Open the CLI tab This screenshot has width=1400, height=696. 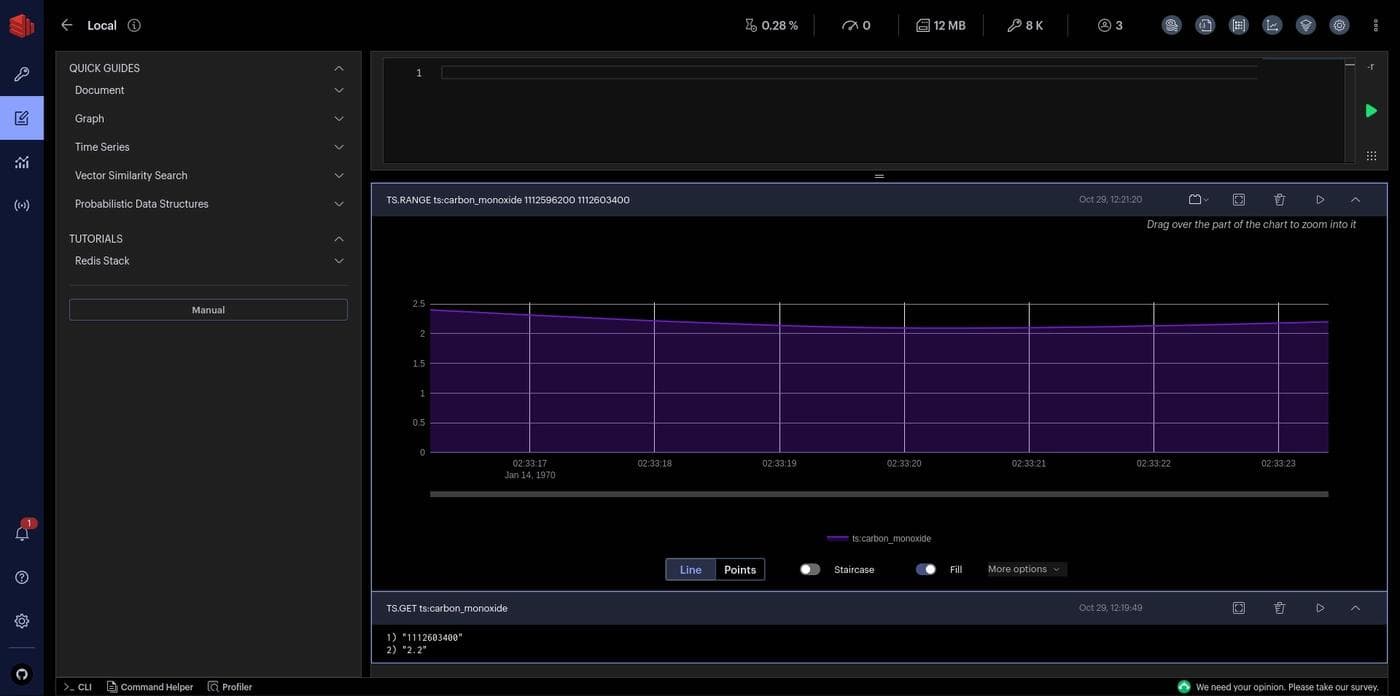pyautogui.click(x=78, y=687)
